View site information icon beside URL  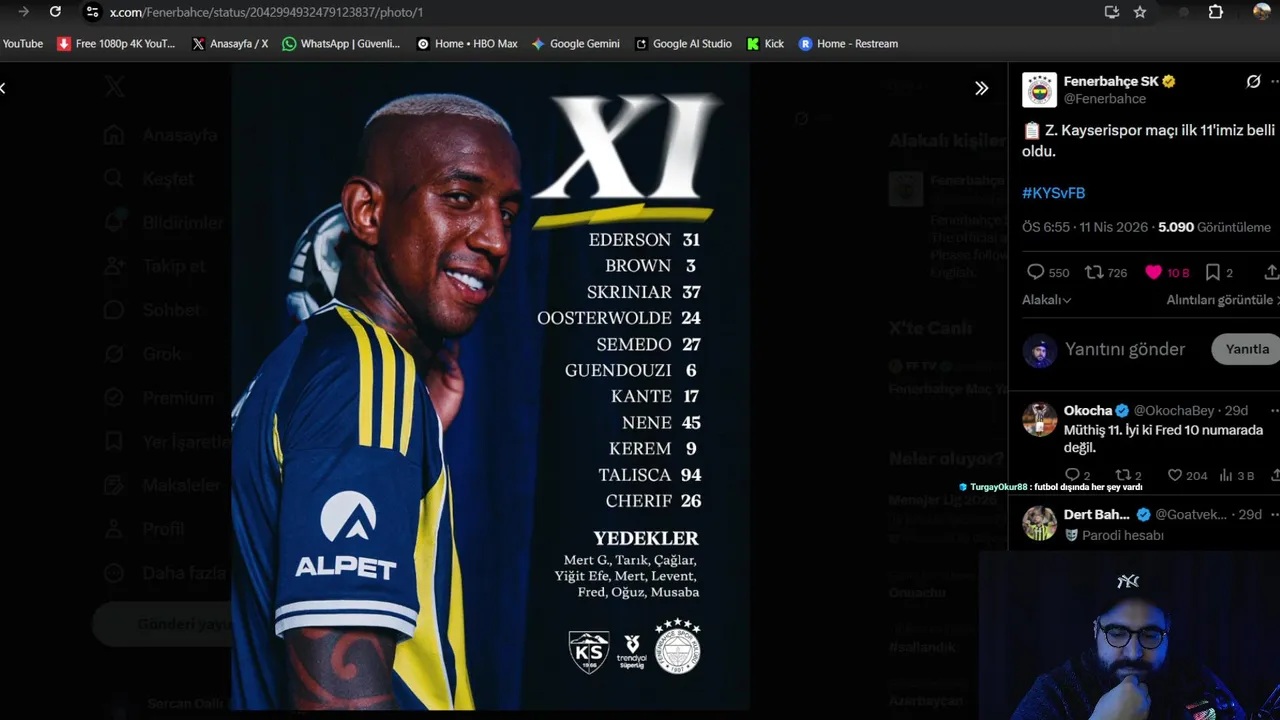(92, 12)
